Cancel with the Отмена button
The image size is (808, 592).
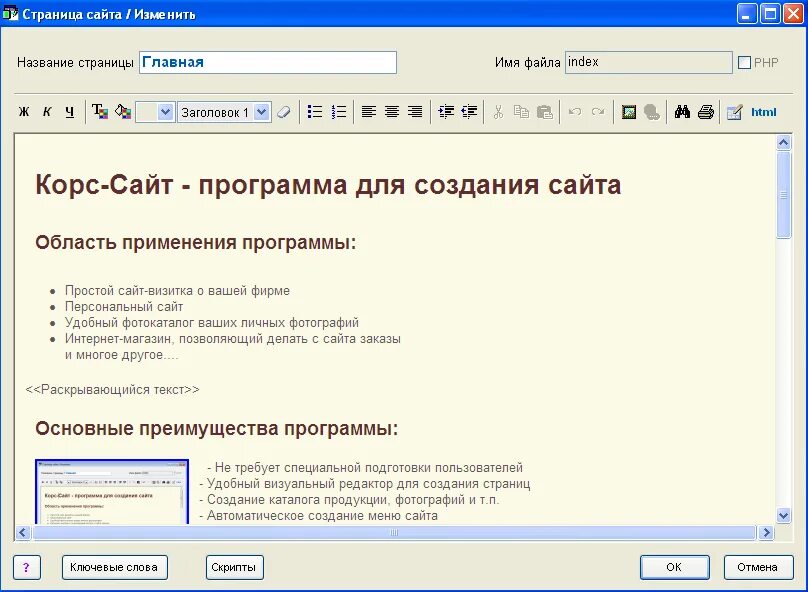758,567
